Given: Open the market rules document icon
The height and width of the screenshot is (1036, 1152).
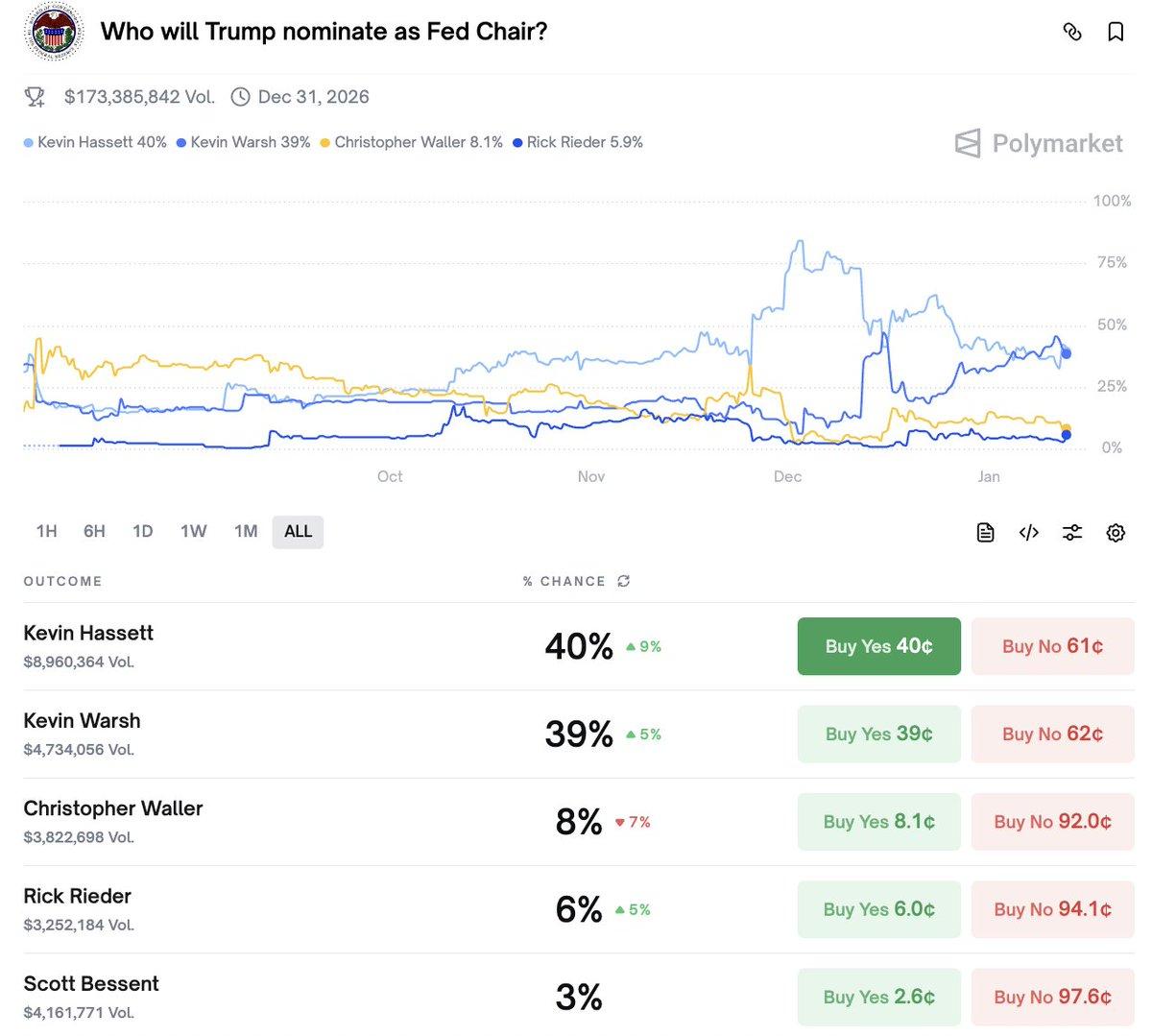Looking at the screenshot, I should (985, 531).
